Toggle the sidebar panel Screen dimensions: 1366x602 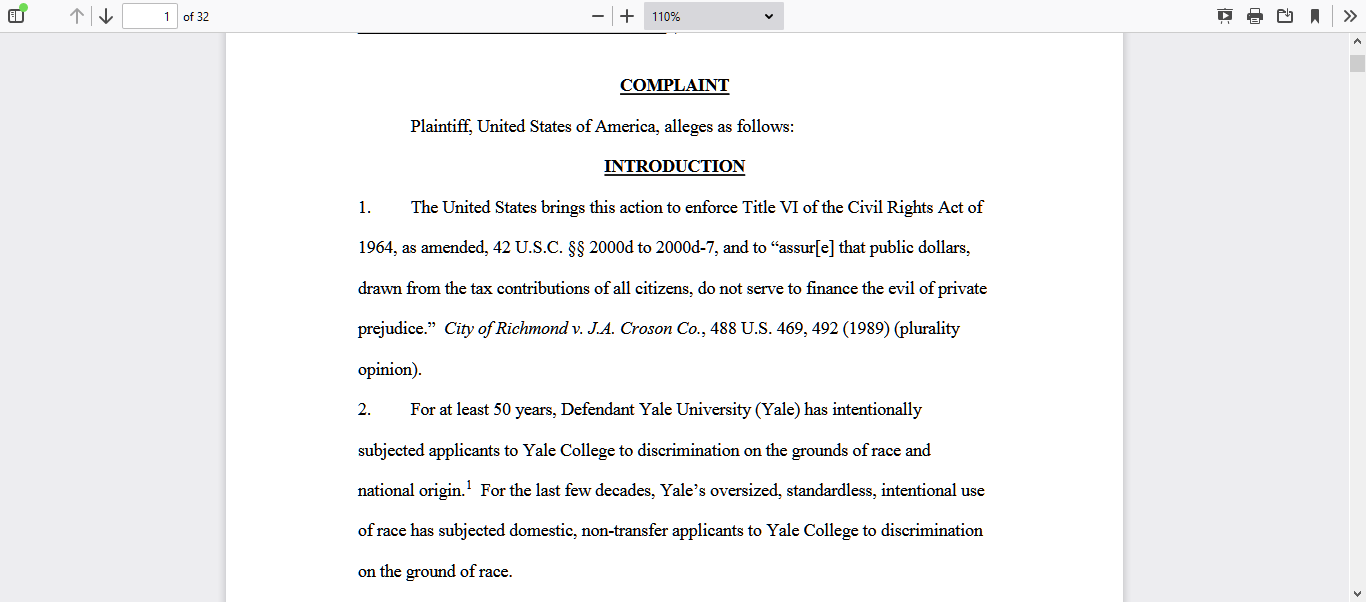[x=16, y=16]
